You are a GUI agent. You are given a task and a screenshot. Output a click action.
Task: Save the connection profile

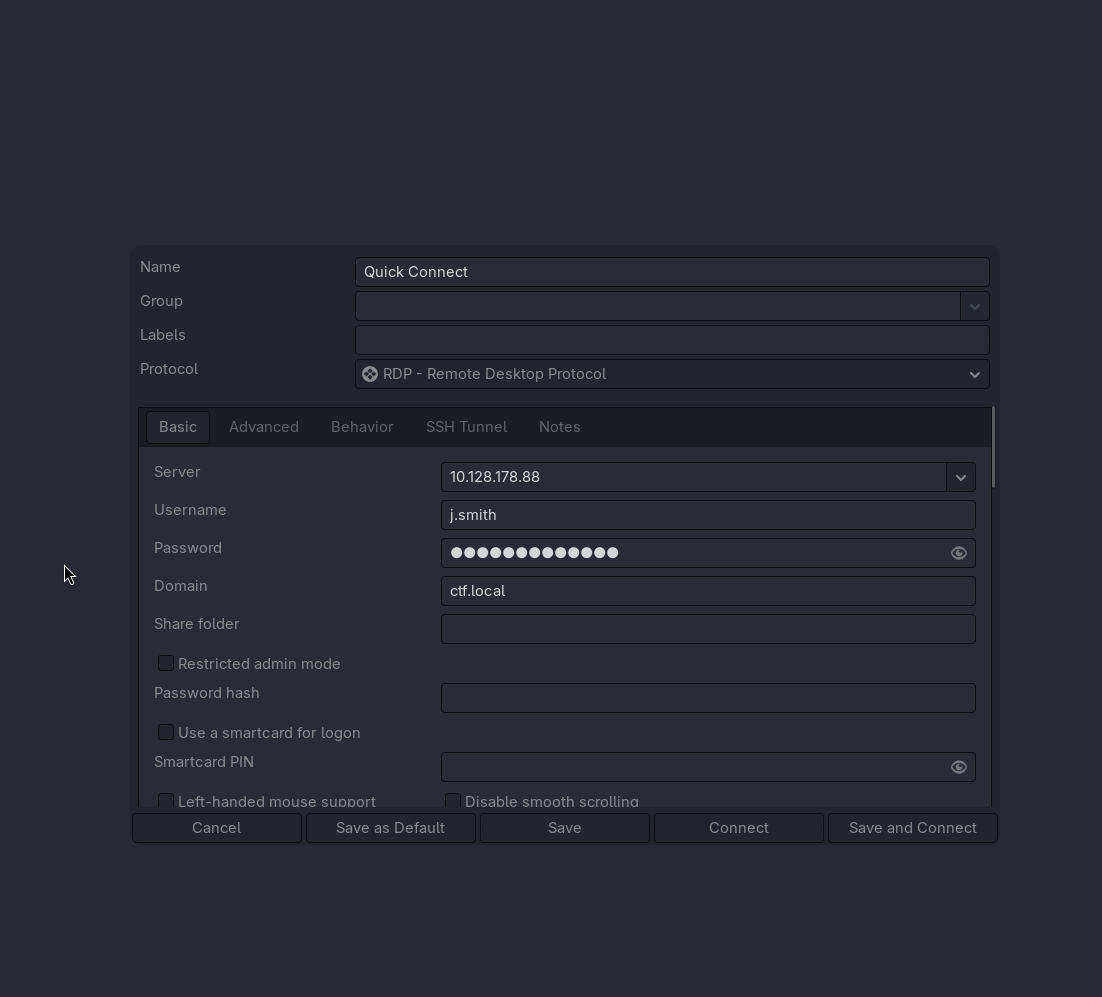tap(564, 828)
